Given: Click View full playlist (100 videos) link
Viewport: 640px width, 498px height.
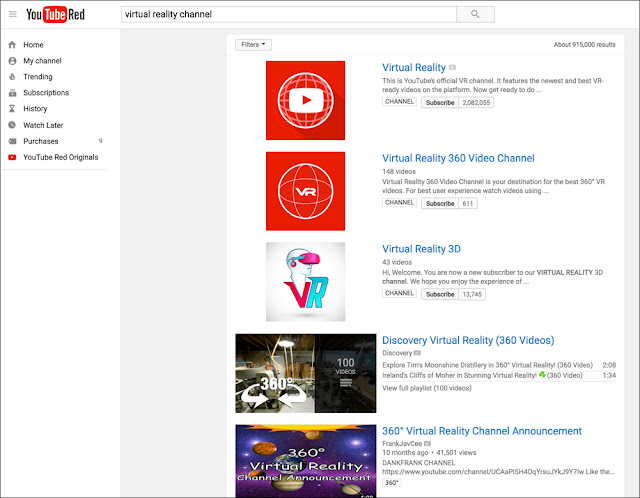Looking at the screenshot, I should pos(427,388).
